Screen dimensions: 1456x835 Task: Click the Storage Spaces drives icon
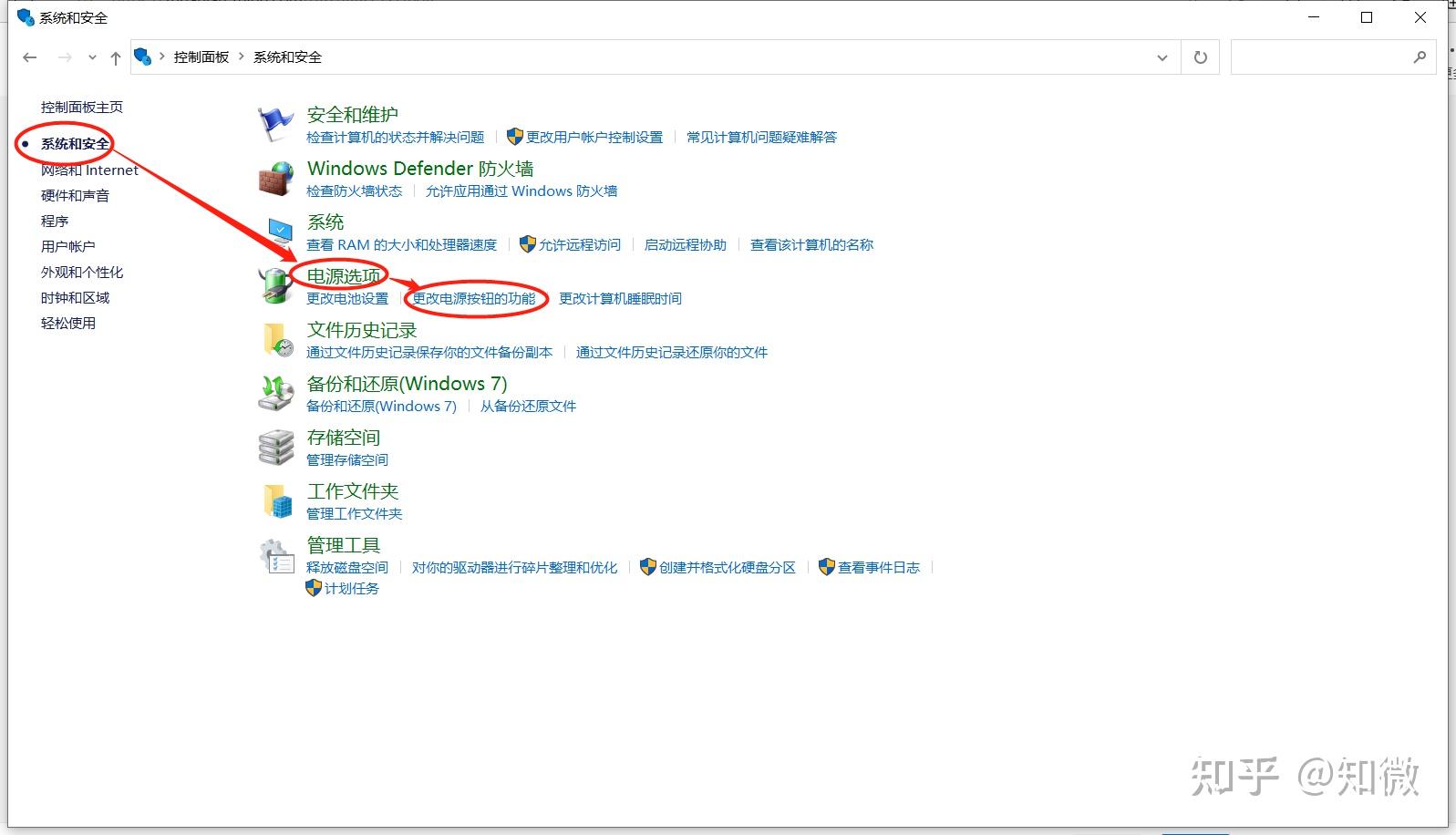click(275, 448)
